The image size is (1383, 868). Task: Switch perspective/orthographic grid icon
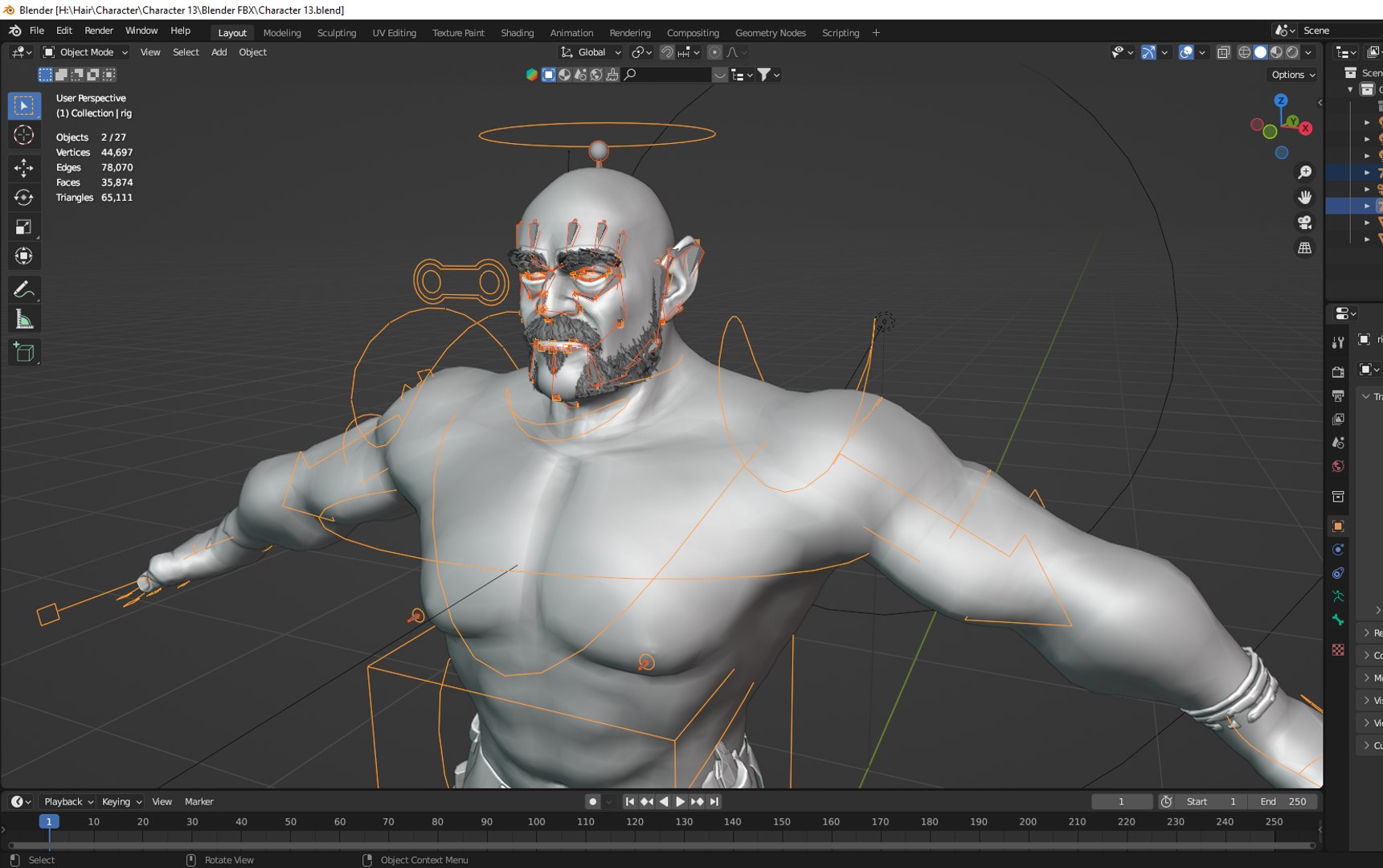pos(1305,248)
